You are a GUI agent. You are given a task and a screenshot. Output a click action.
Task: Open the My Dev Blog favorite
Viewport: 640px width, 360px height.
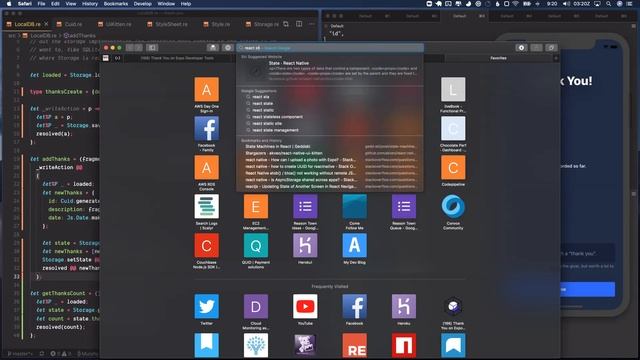tap(354, 245)
